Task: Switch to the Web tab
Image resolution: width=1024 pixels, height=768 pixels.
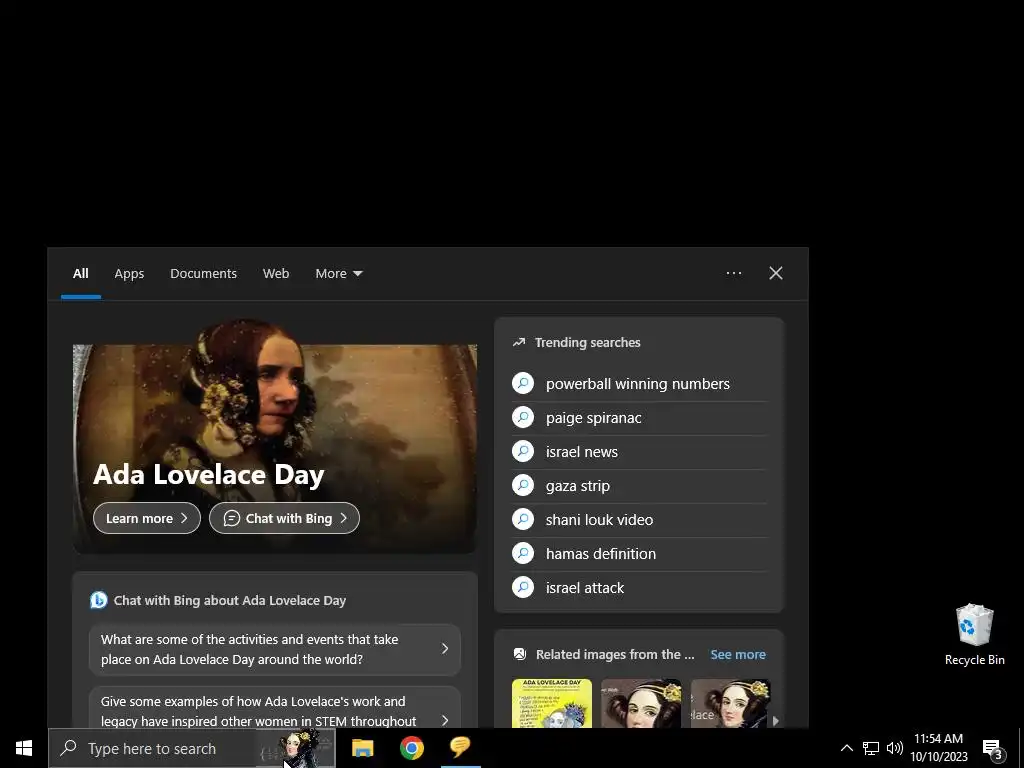Action: click(x=276, y=274)
